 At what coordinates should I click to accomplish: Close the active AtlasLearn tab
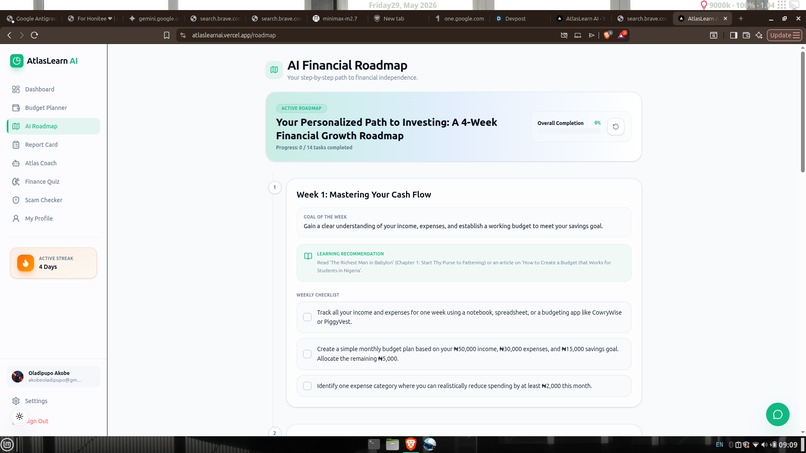pyautogui.click(x=725, y=19)
